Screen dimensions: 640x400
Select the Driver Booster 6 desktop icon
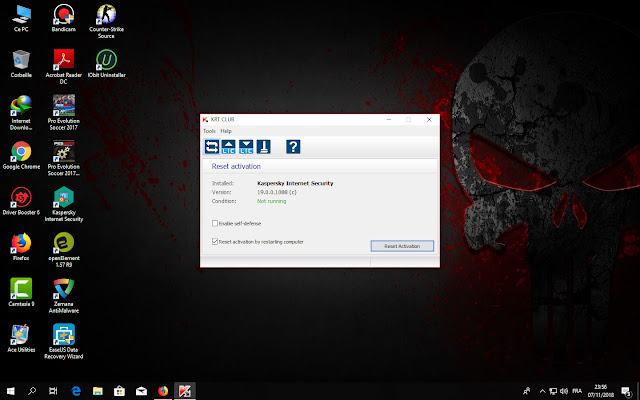pyautogui.click(x=21, y=201)
